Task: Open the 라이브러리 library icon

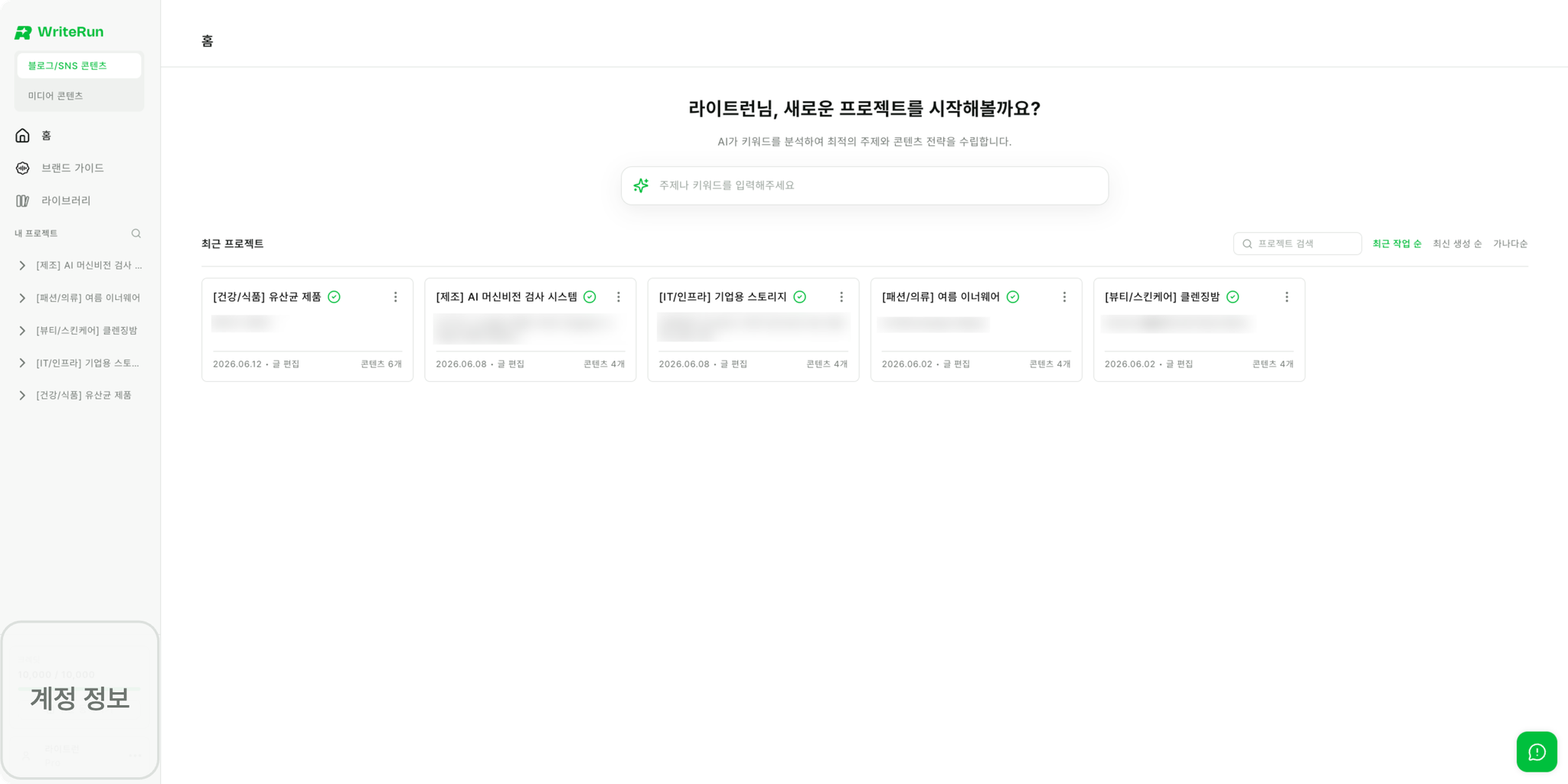Action: click(x=22, y=201)
